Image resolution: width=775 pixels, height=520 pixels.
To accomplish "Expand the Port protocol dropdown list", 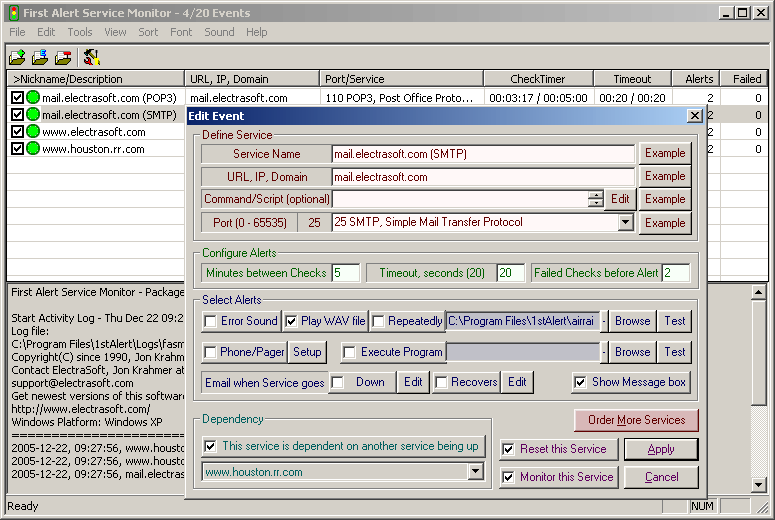I will click(626, 223).
